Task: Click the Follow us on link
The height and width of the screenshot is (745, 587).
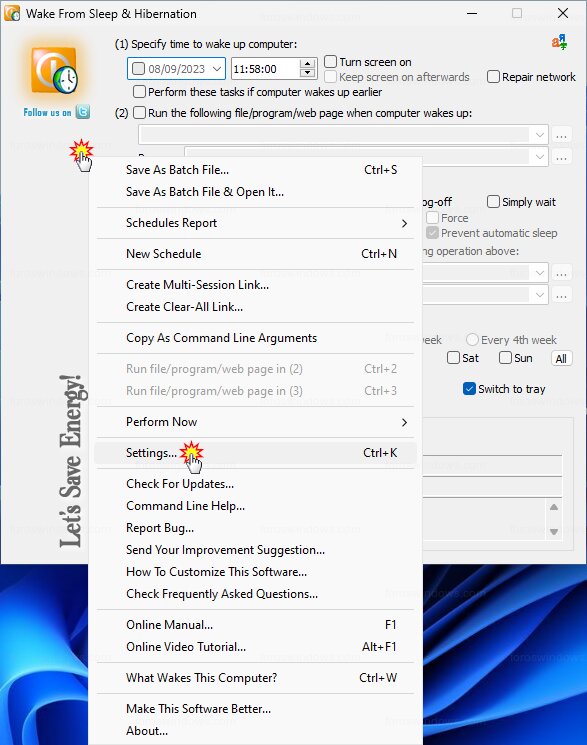Action: (47, 113)
